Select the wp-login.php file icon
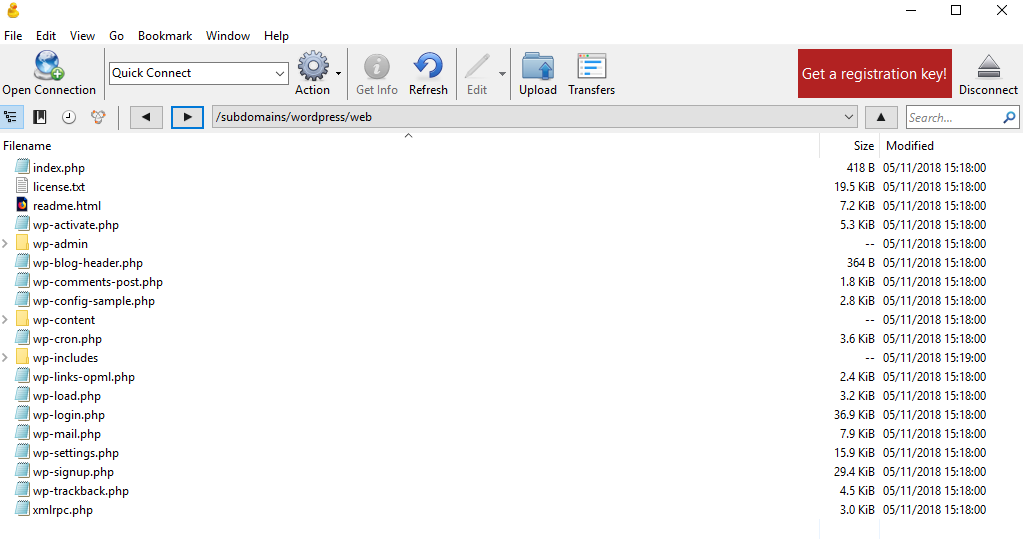The width and height of the screenshot is (1023, 539). [x=22, y=414]
